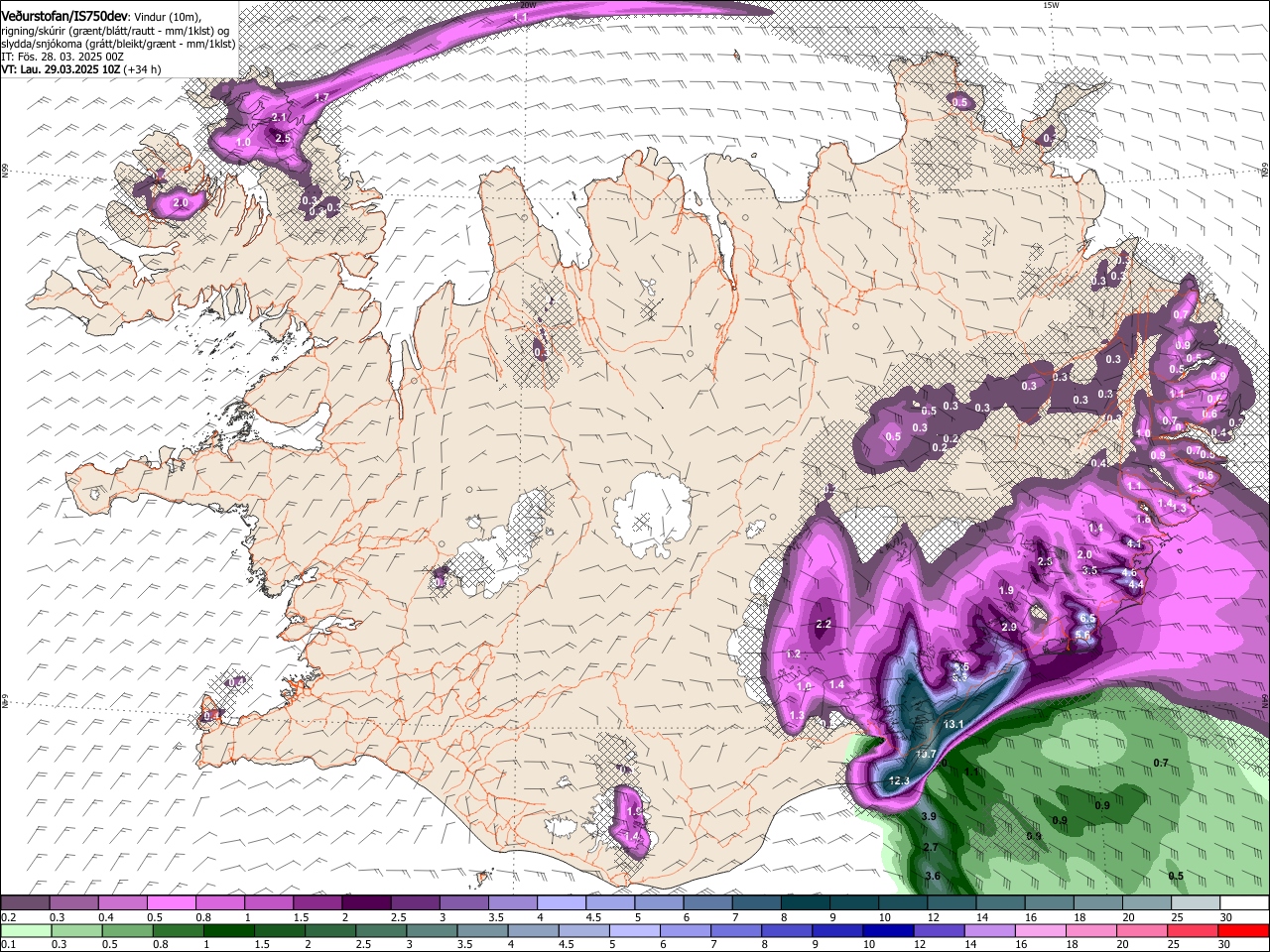Click the 4.4 map value label
Screen dimensions: 1270x952
point(1137,585)
